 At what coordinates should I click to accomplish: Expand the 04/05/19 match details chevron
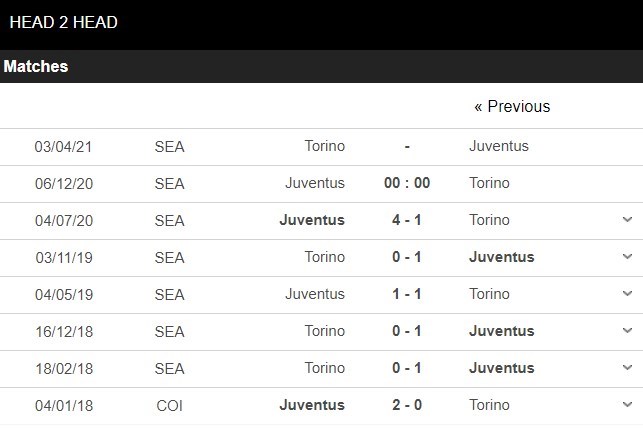[x=627, y=294]
